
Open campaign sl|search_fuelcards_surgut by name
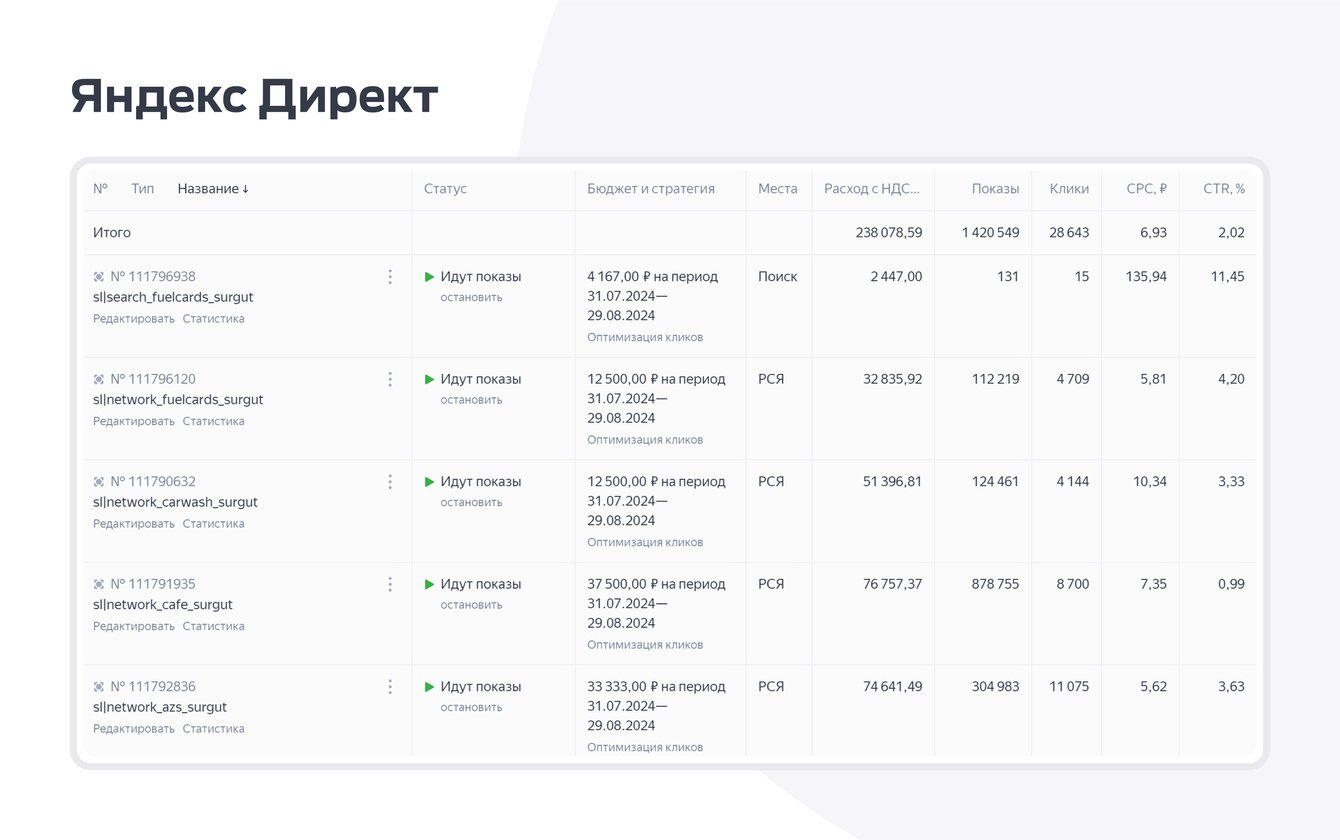click(173, 297)
